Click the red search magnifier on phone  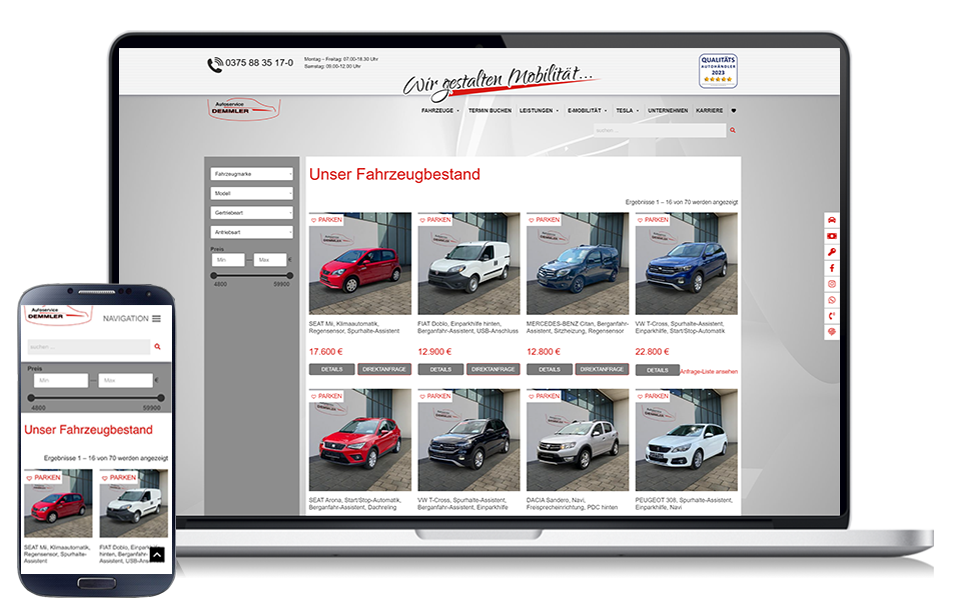157,347
